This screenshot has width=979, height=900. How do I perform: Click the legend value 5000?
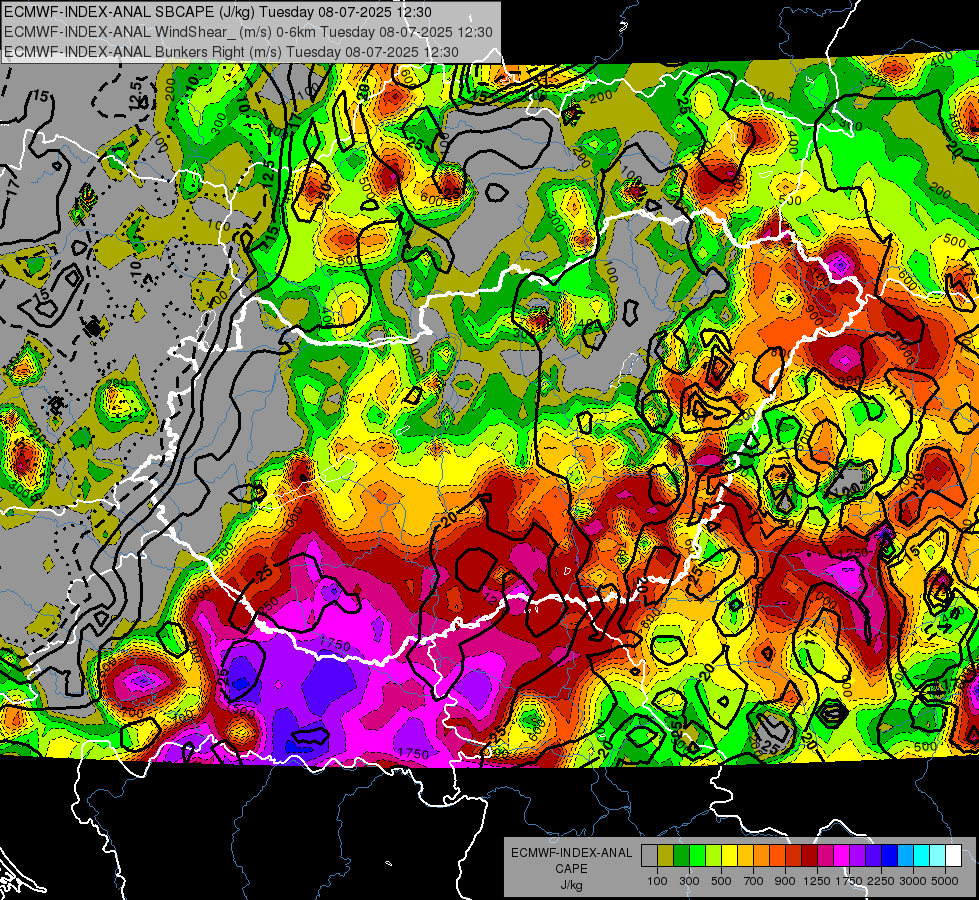pos(945,881)
